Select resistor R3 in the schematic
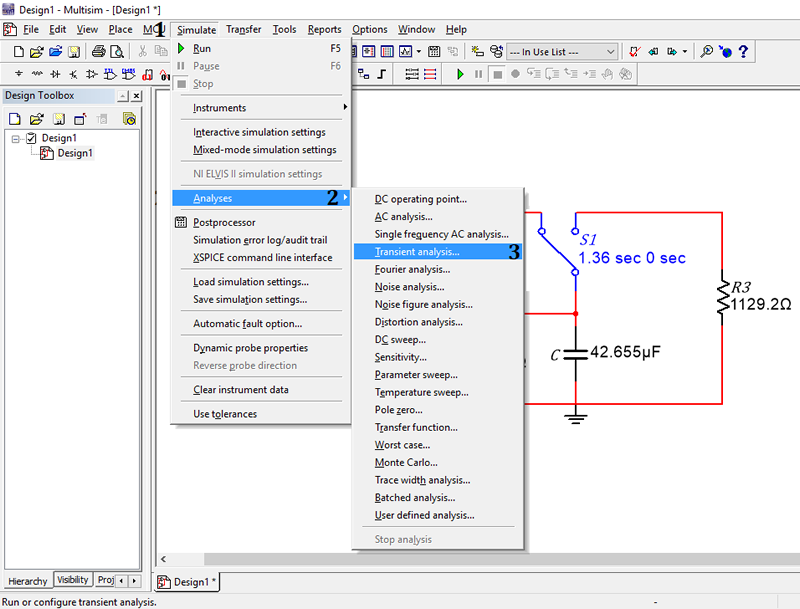The width and height of the screenshot is (800, 609). pyautogui.click(x=723, y=299)
